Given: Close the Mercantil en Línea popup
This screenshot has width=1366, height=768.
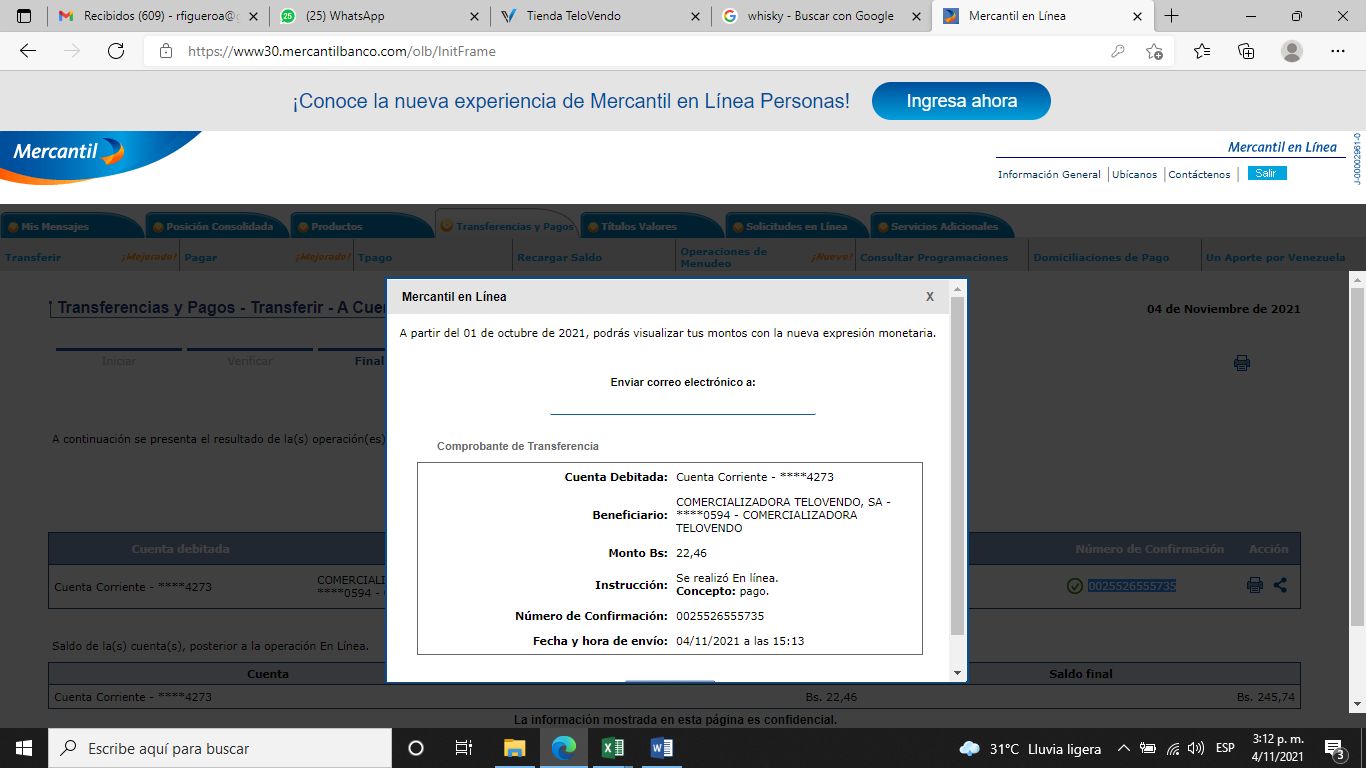Looking at the screenshot, I should pyautogui.click(x=929, y=297).
